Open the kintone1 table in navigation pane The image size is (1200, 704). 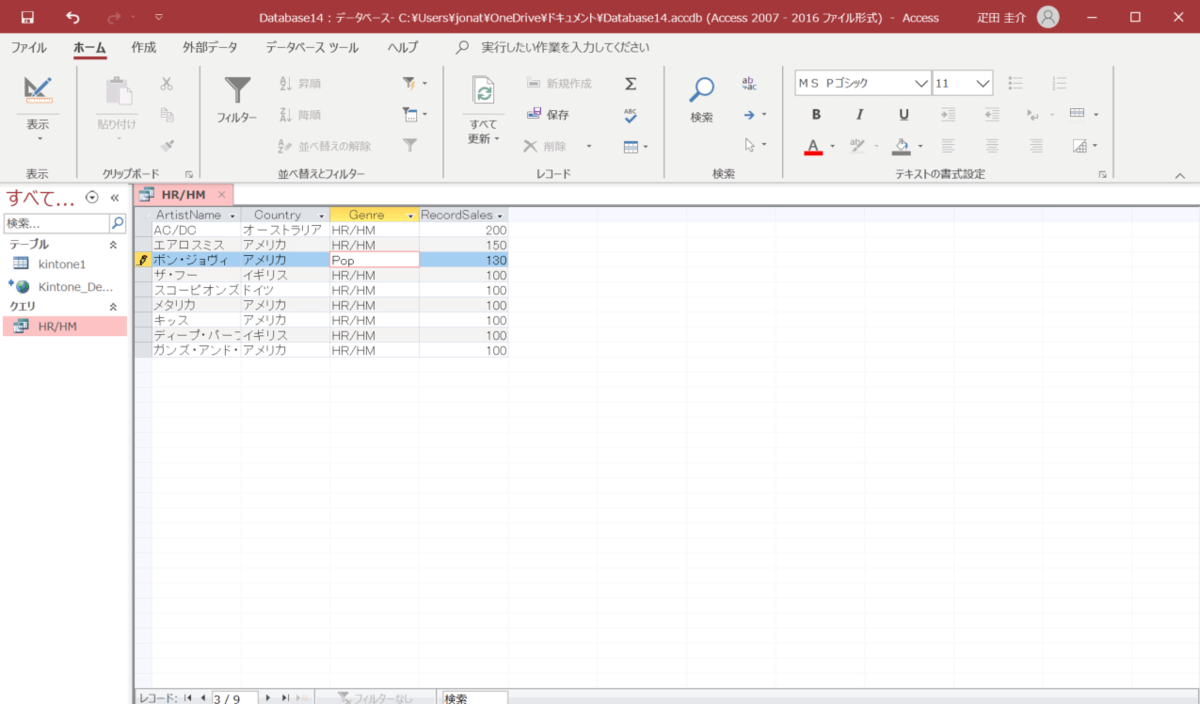coord(64,264)
